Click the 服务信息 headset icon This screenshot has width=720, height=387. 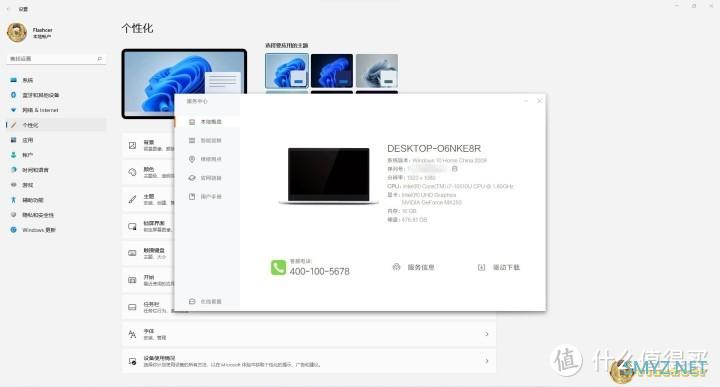pyautogui.click(x=396, y=267)
